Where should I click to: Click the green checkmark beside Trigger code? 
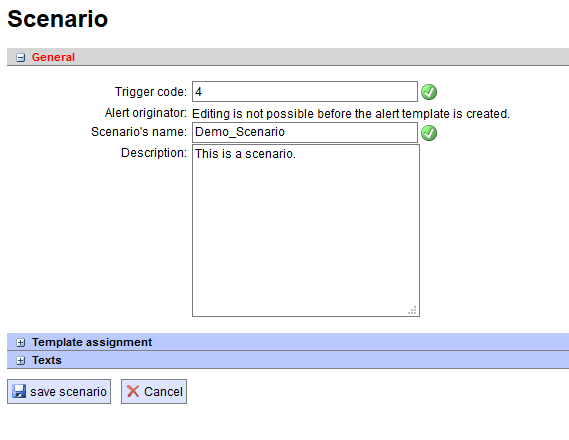pos(429,92)
